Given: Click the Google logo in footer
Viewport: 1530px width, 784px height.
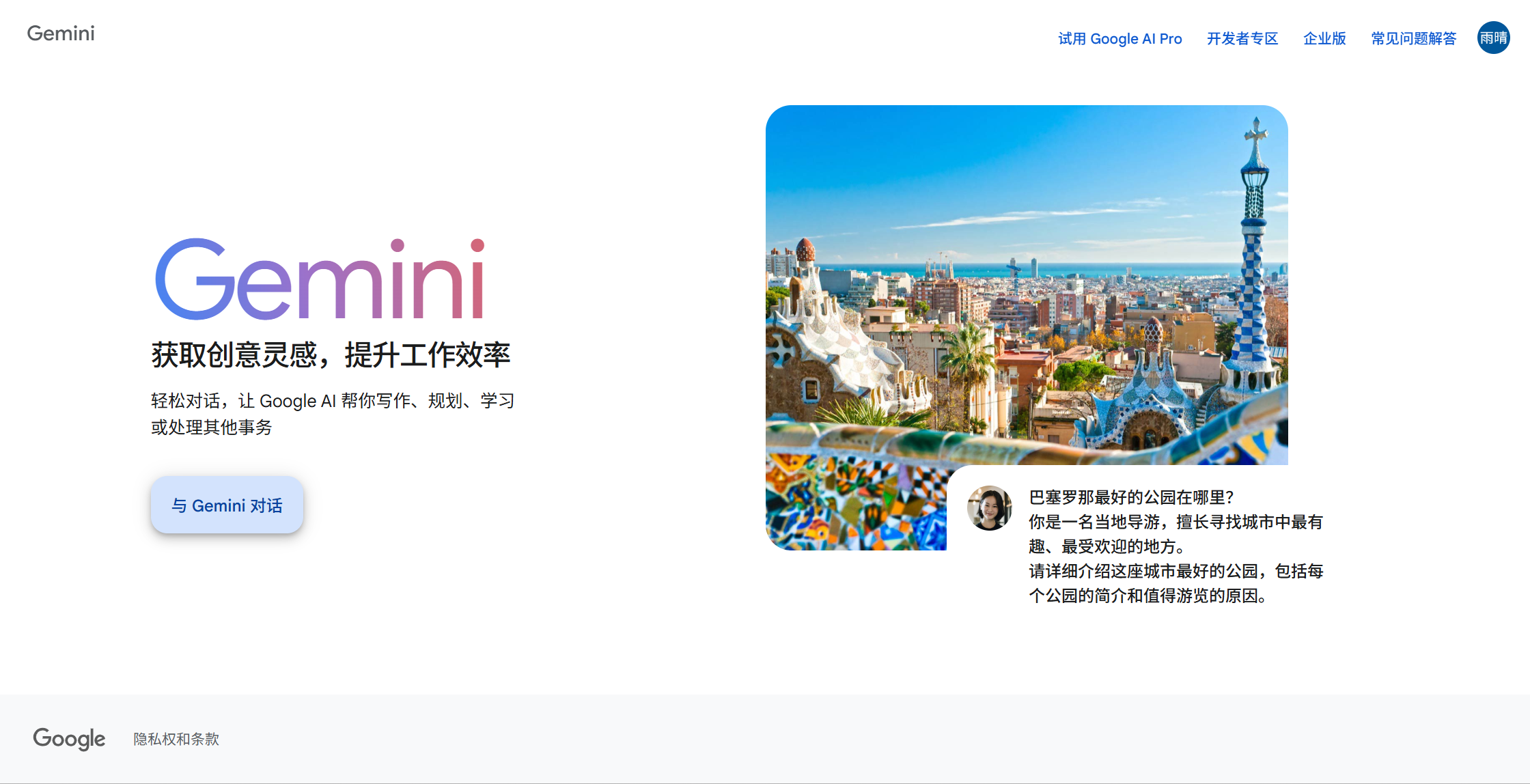Looking at the screenshot, I should [x=69, y=738].
